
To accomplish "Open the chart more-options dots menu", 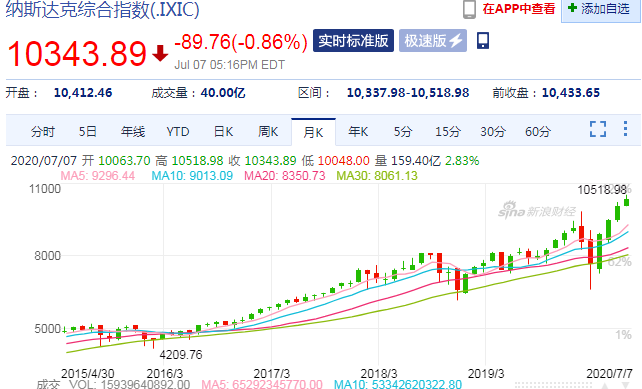I will click(625, 129).
